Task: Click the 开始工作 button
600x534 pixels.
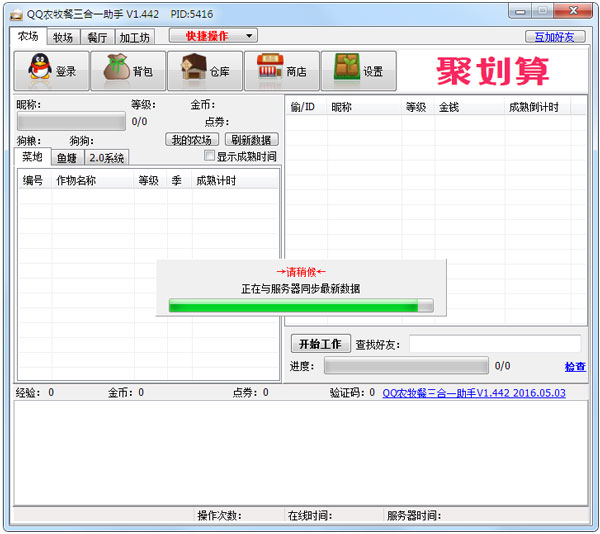Action: 321,344
